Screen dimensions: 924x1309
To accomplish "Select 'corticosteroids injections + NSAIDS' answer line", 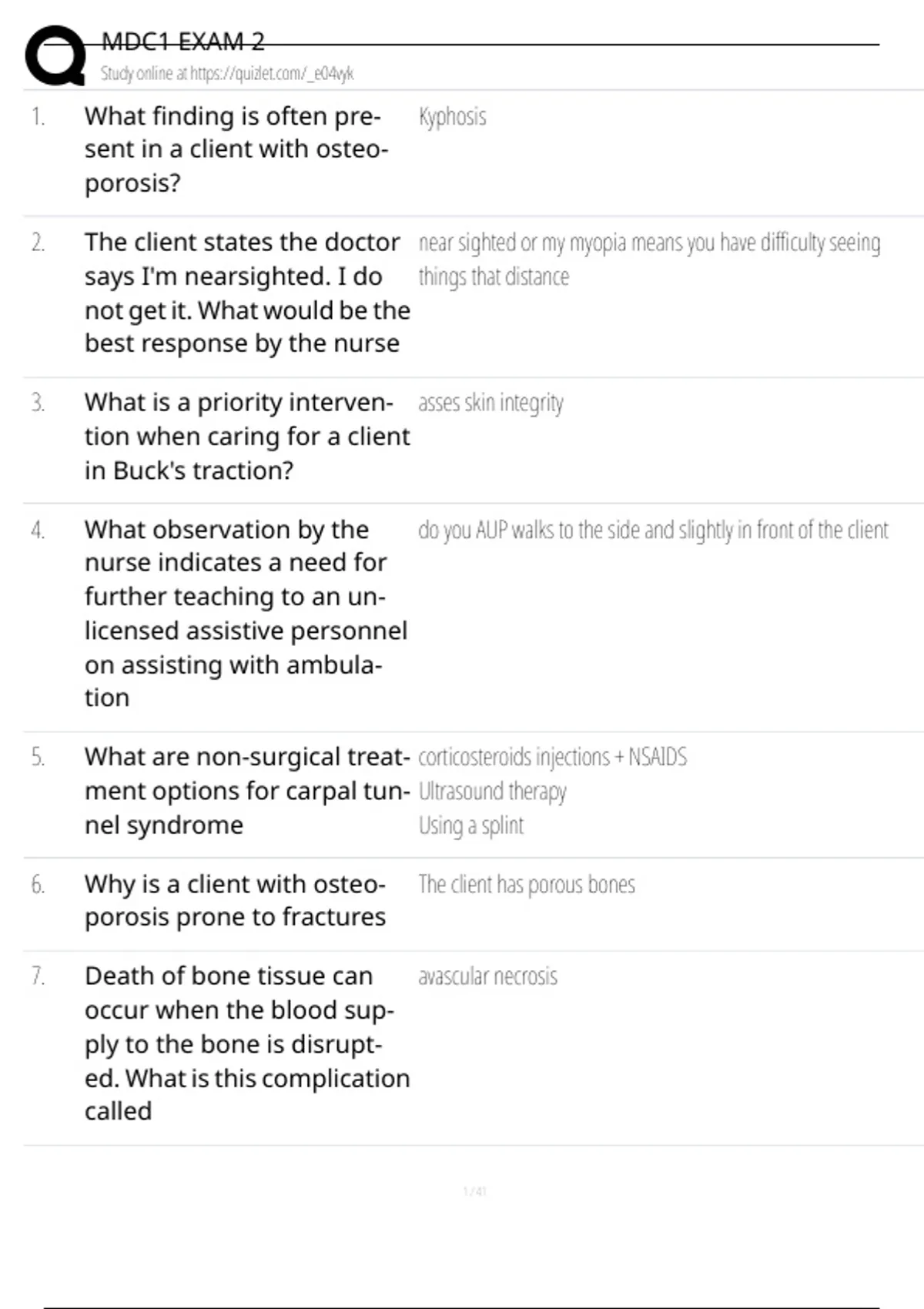I will 552,757.
